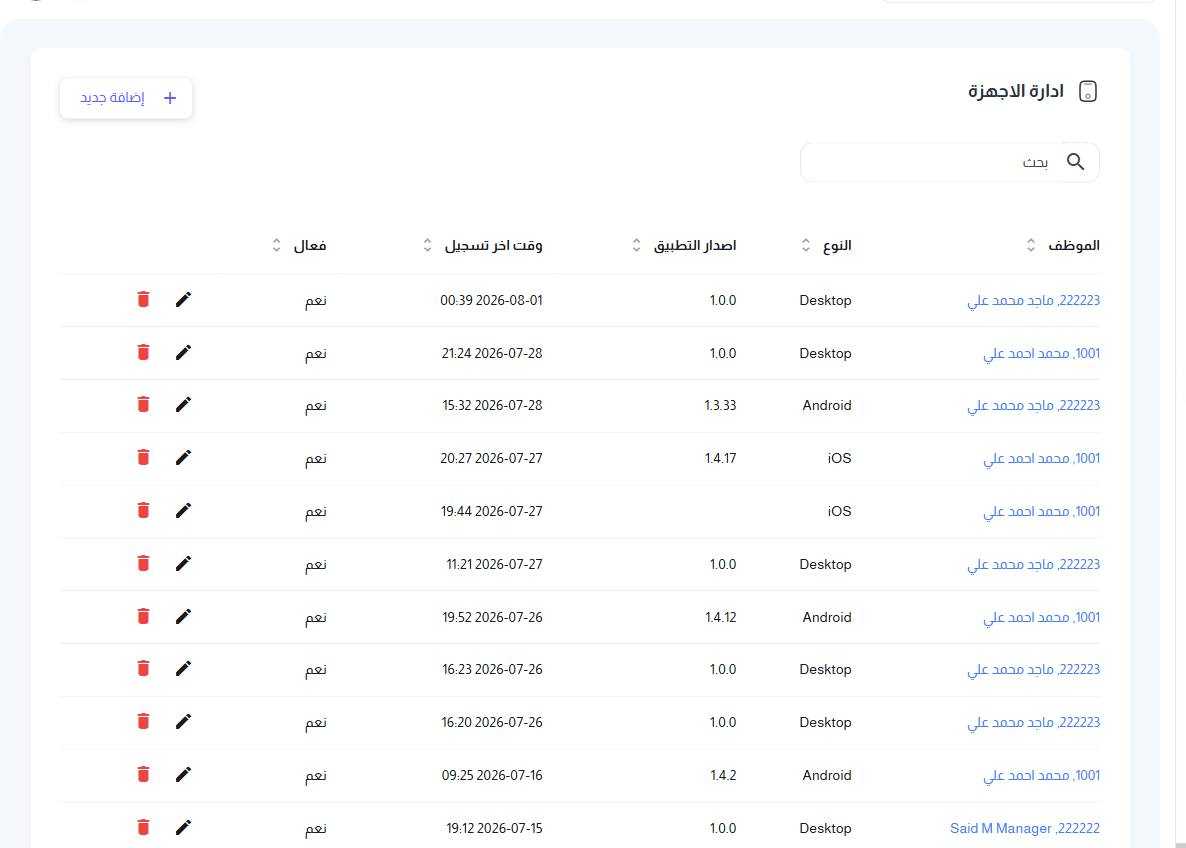This screenshot has width=1186, height=848.
Task: Delete the iOS device version 1.4.17
Action: pos(143,458)
